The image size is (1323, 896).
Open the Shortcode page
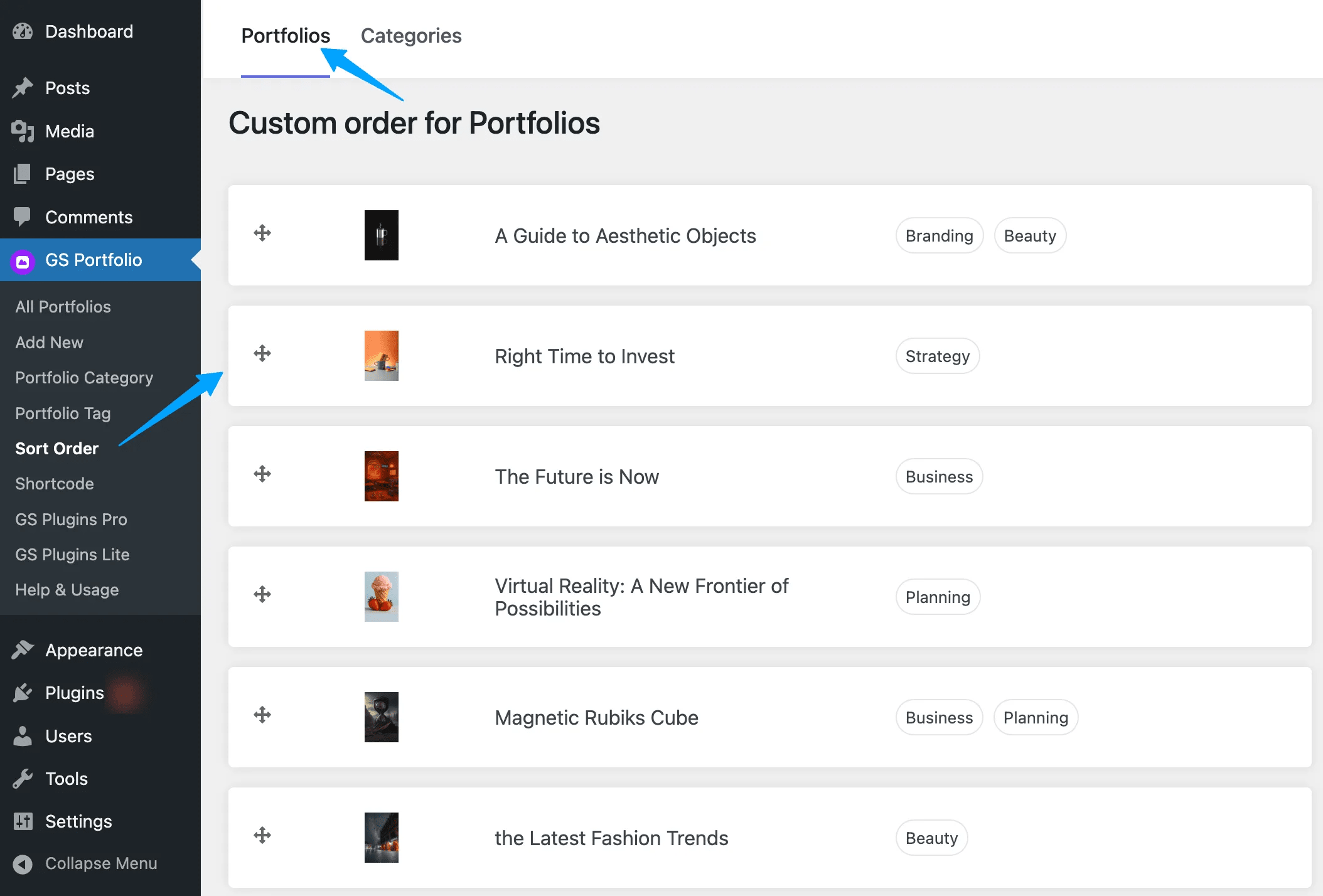click(x=53, y=484)
